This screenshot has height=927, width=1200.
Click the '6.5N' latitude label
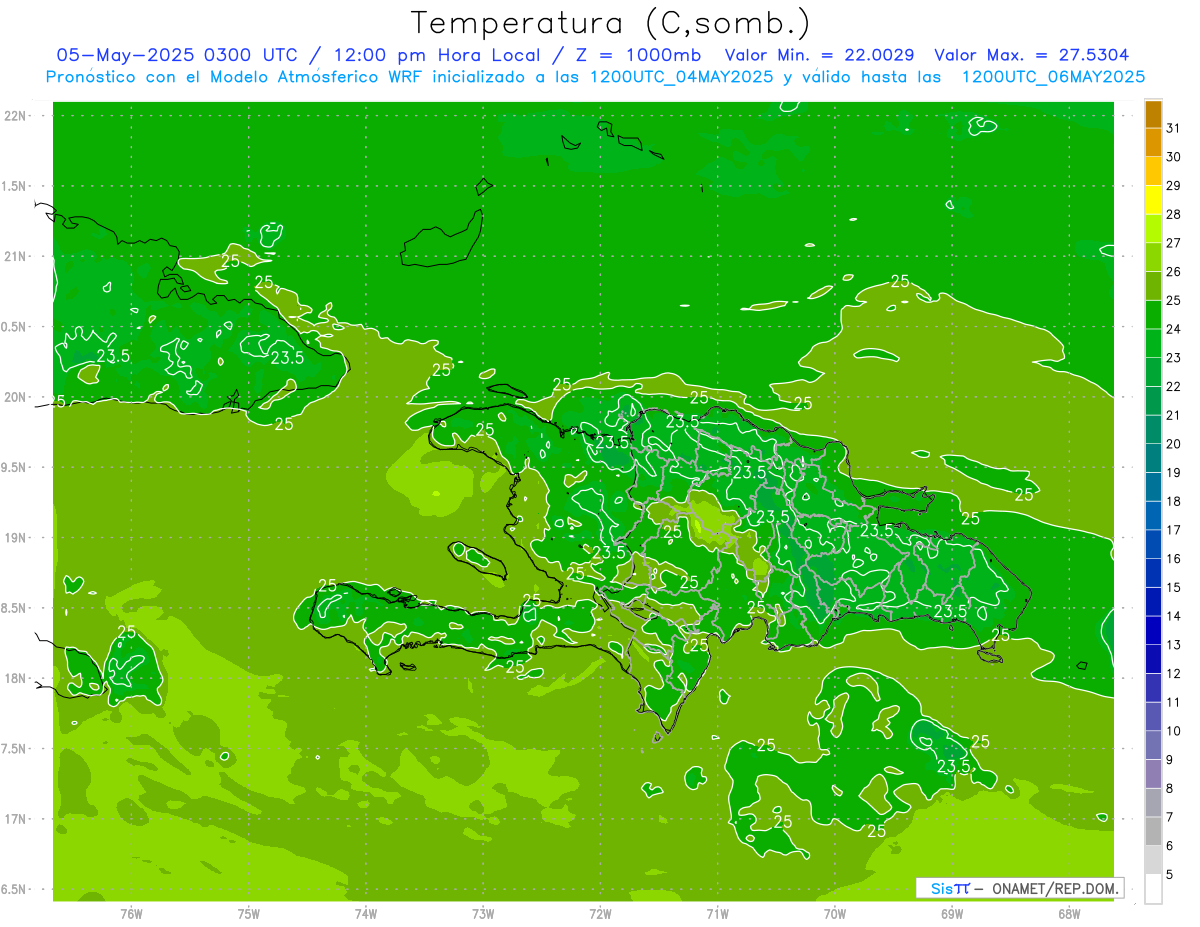click(13, 889)
